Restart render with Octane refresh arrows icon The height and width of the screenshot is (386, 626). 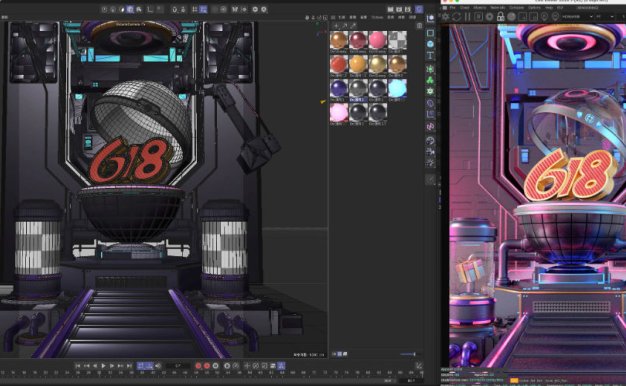click(456, 17)
